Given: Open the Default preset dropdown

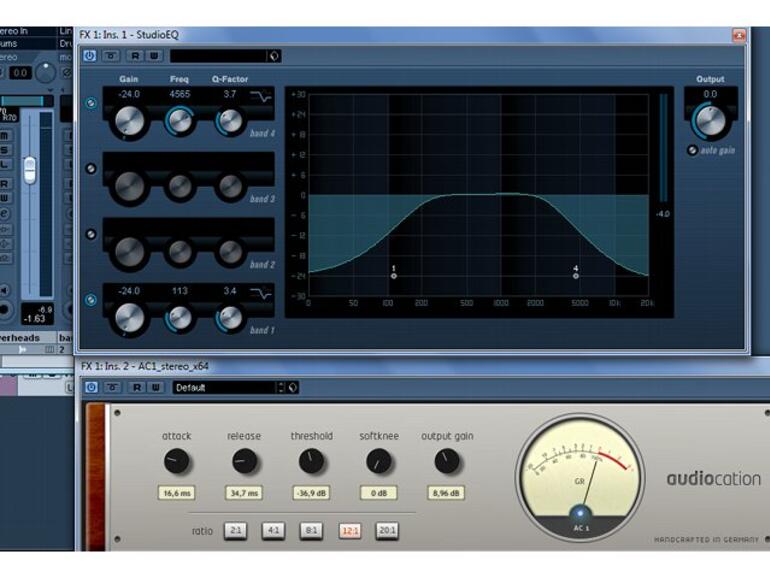Looking at the screenshot, I should tap(229, 387).
